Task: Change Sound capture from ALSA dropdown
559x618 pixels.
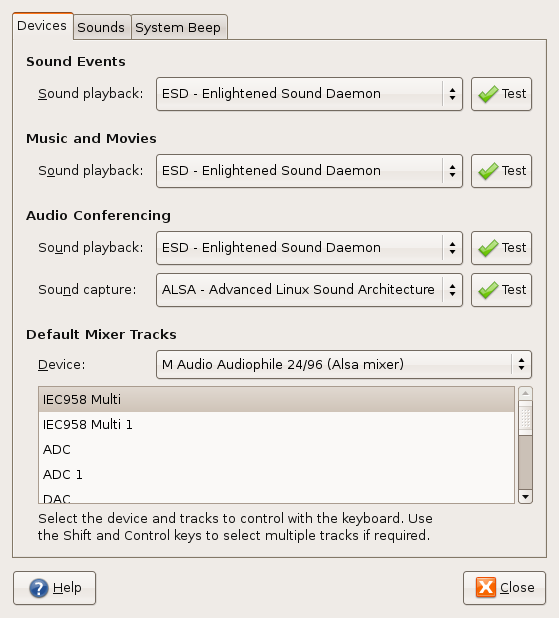Action: [309, 290]
